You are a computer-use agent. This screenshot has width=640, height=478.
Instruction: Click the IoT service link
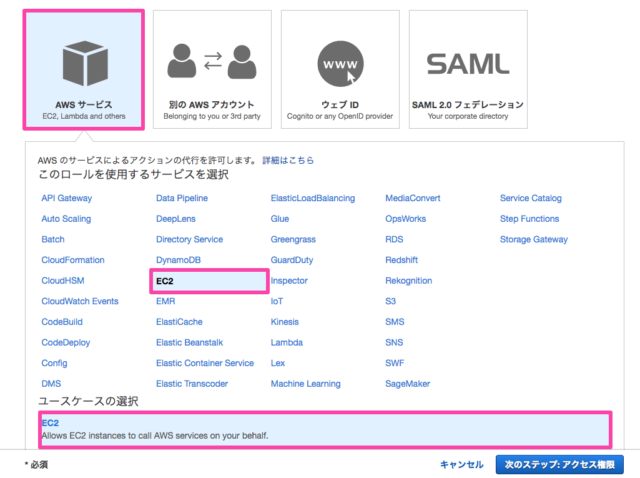coord(277,301)
